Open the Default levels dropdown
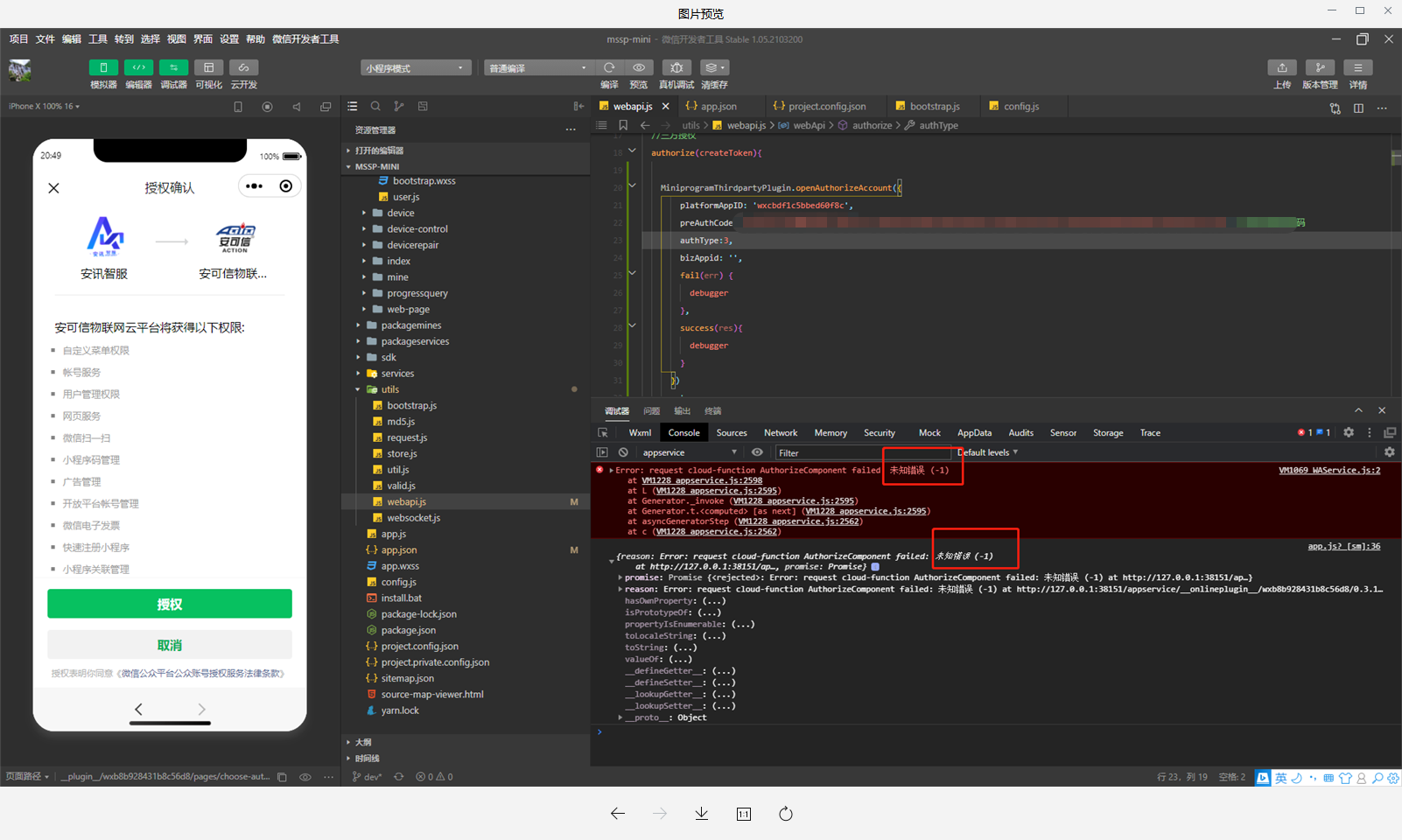The width and height of the screenshot is (1402, 840). pyautogui.click(x=987, y=452)
